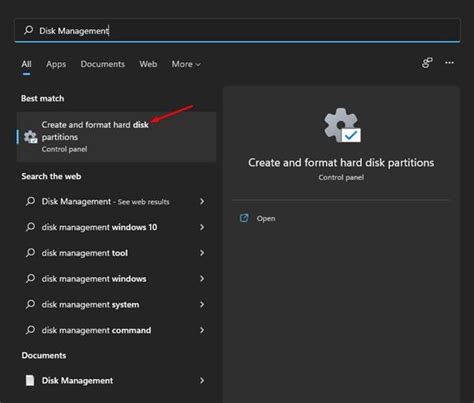
Task: Open Create and format hard disk partitions result
Action: point(116,137)
